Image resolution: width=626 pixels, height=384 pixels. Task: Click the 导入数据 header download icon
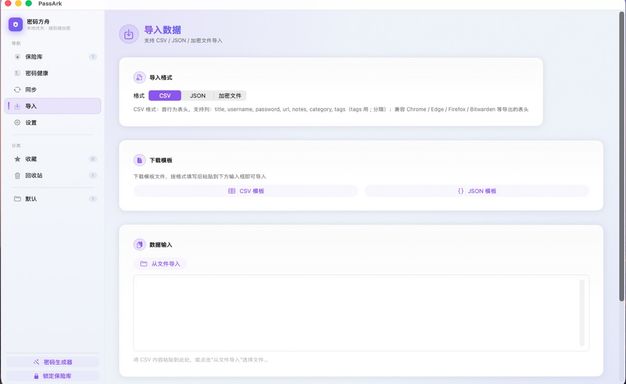click(129, 34)
